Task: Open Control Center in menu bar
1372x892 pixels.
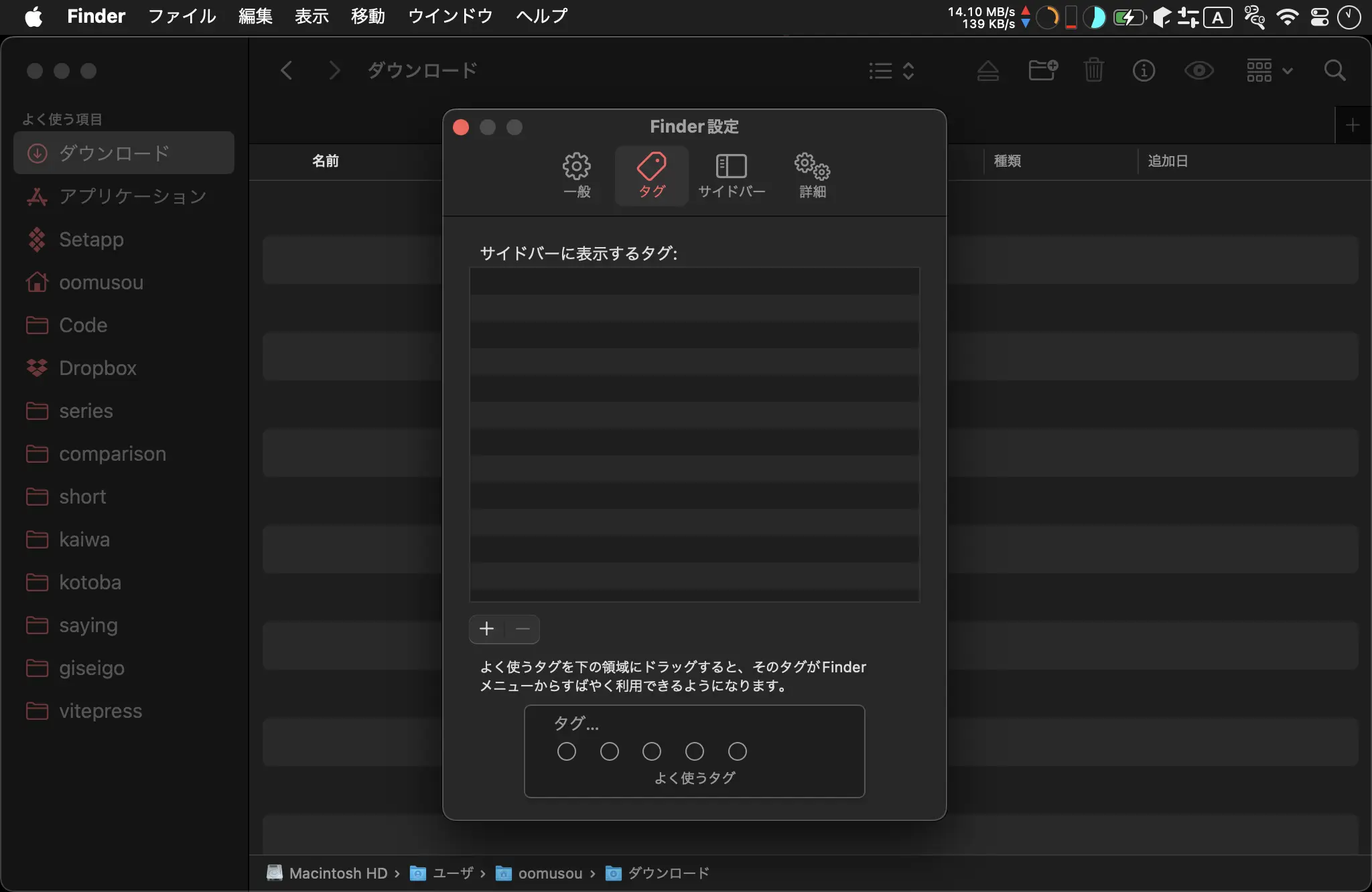Action: 1320,17
